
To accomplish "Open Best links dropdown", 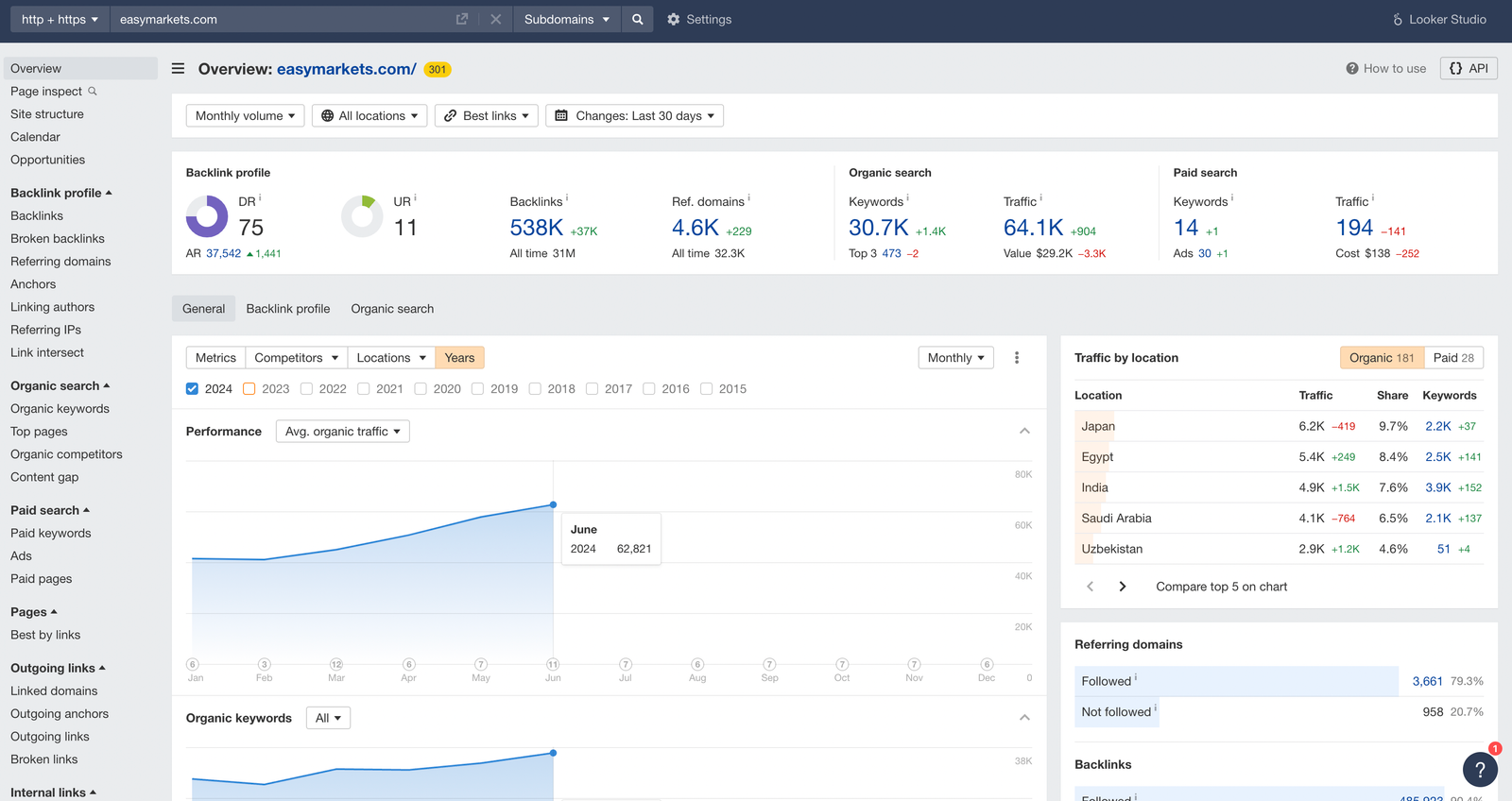I will [487, 115].
